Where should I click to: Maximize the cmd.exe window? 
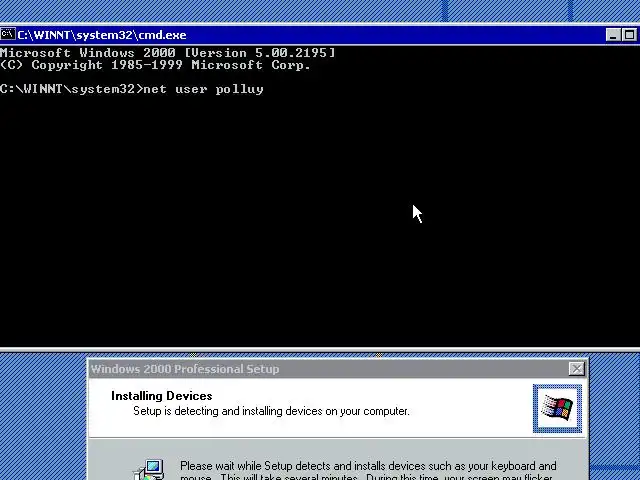pos(629,35)
